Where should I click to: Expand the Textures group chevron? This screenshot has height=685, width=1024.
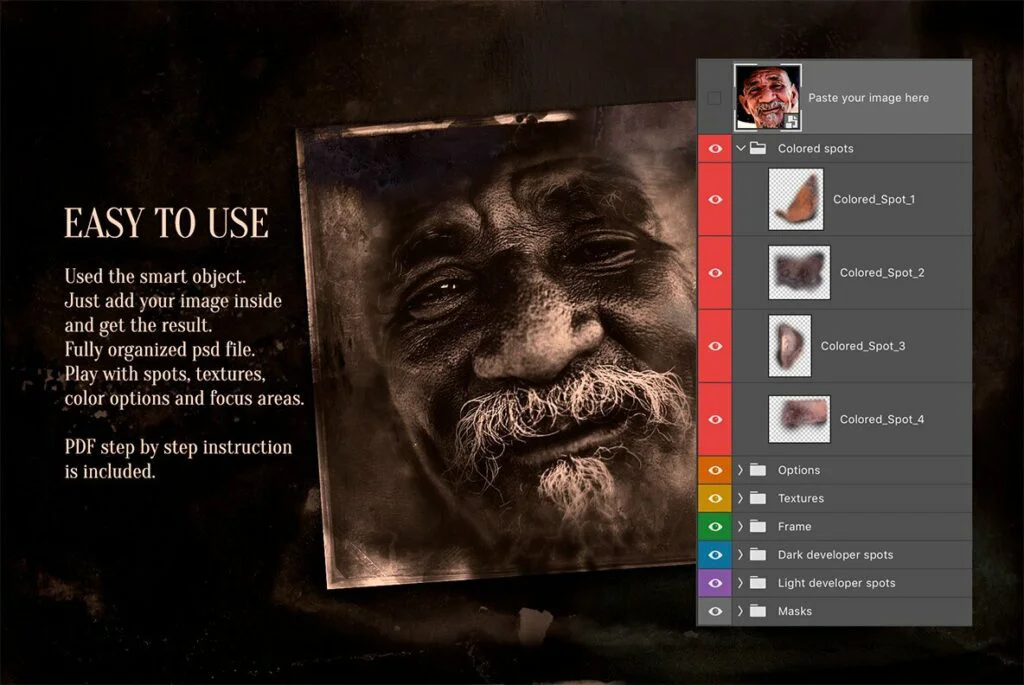pos(741,498)
